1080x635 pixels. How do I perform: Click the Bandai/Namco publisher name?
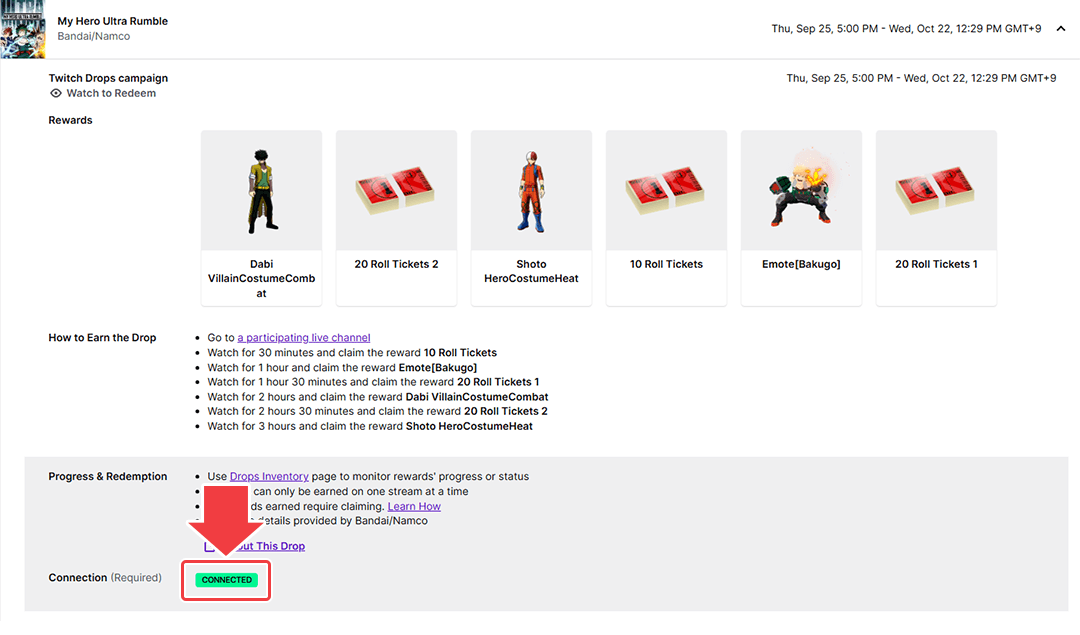click(x=94, y=37)
